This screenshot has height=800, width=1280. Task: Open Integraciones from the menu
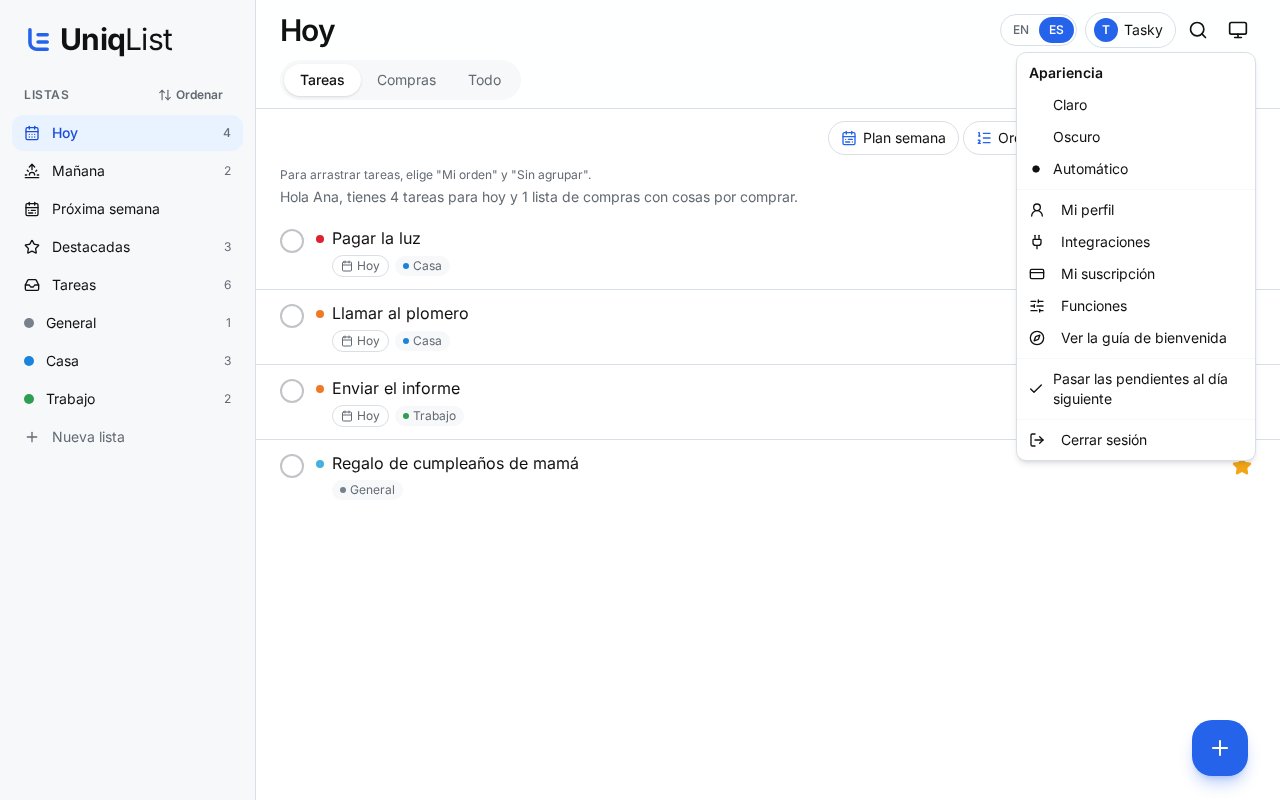(x=1136, y=242)
